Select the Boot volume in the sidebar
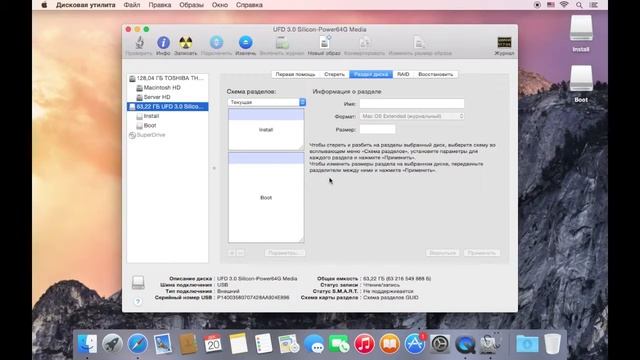 [167, 125]
